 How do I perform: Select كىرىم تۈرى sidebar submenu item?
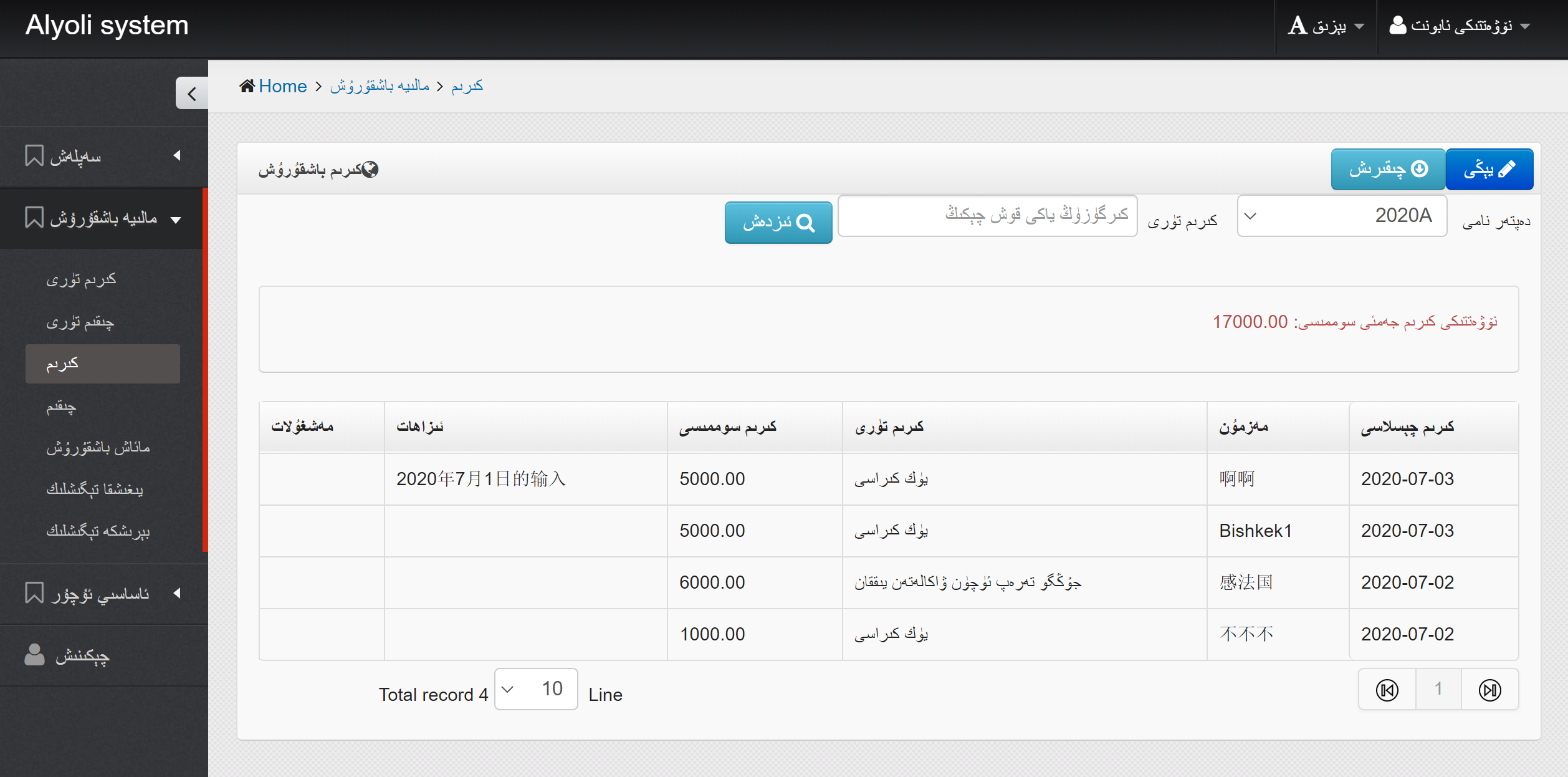81,279
